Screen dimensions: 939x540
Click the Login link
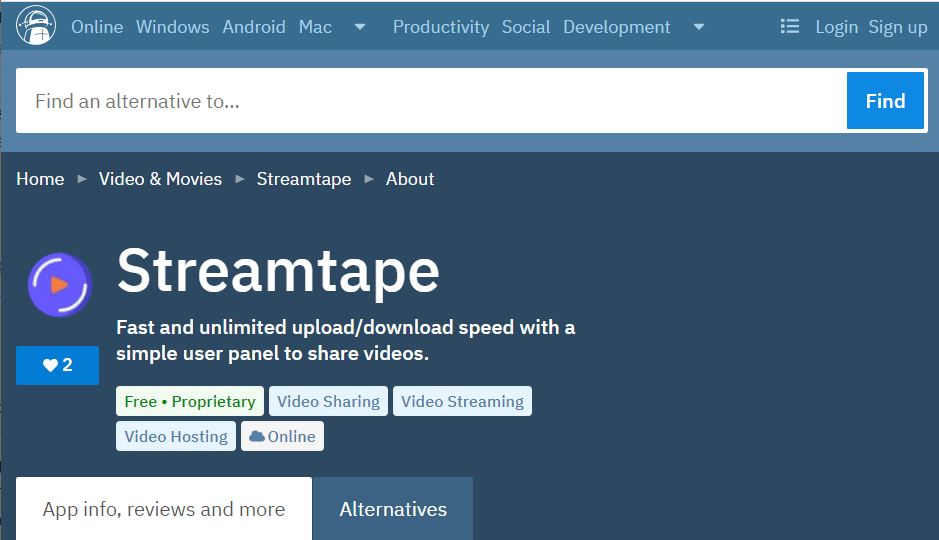pos(837,27)
